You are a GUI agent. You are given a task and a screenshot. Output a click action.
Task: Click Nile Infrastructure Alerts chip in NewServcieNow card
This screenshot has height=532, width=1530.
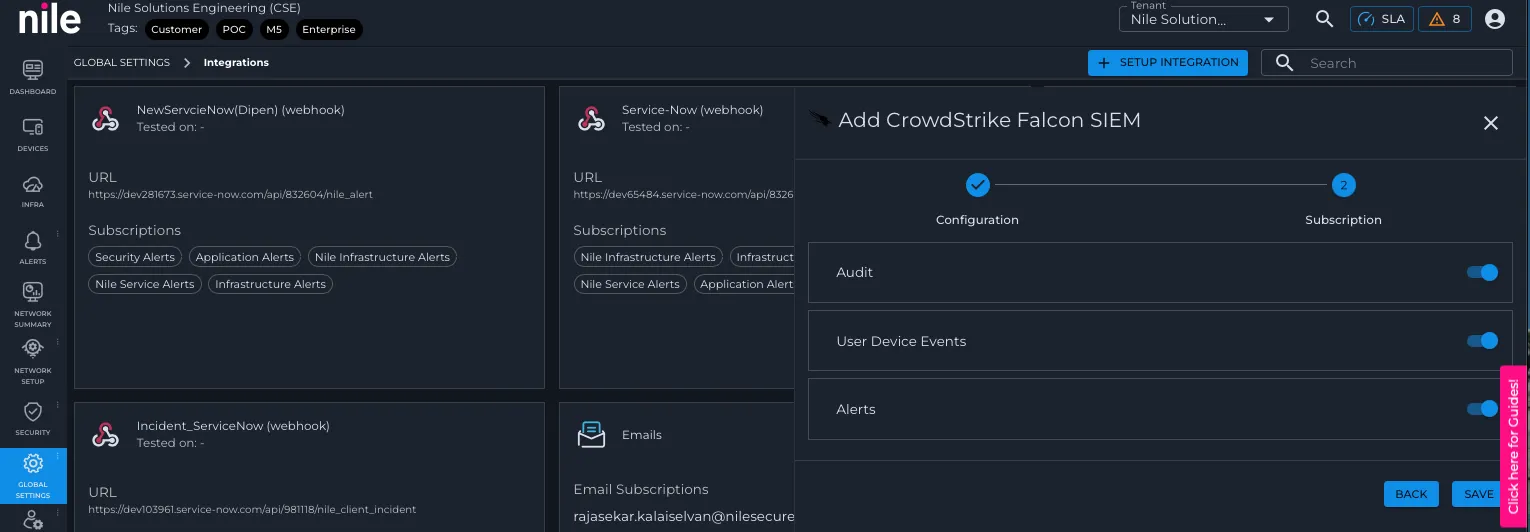[382, 257]
